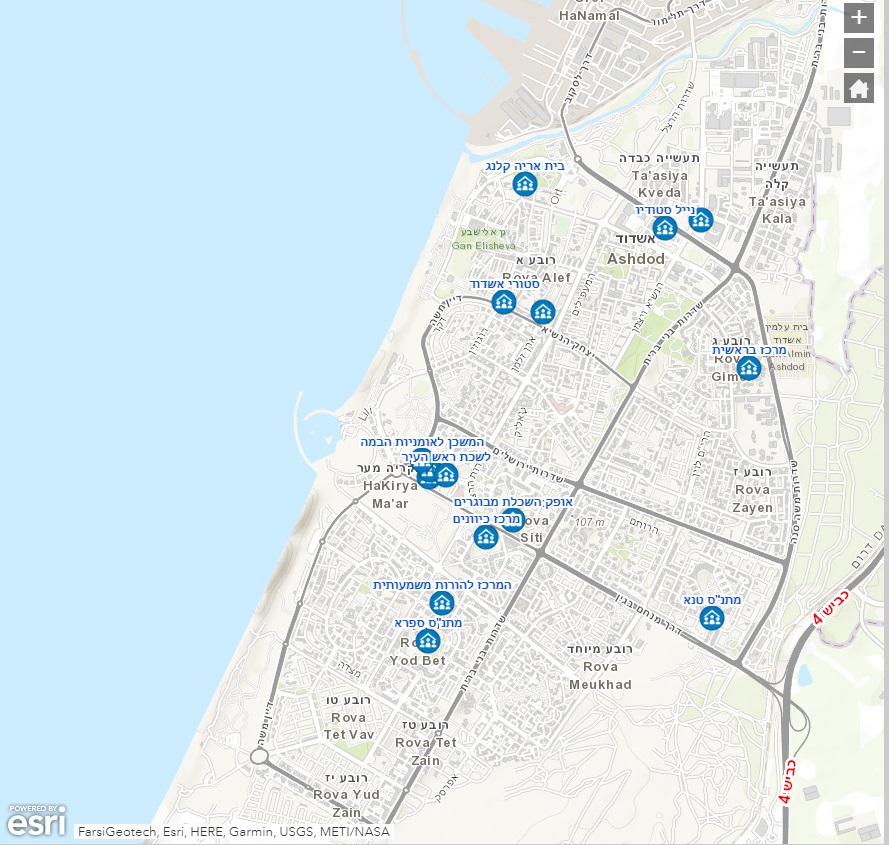Click the unlabeled marker below מרכז כיוונים
The image size is (889, 845).
point(485,538)
